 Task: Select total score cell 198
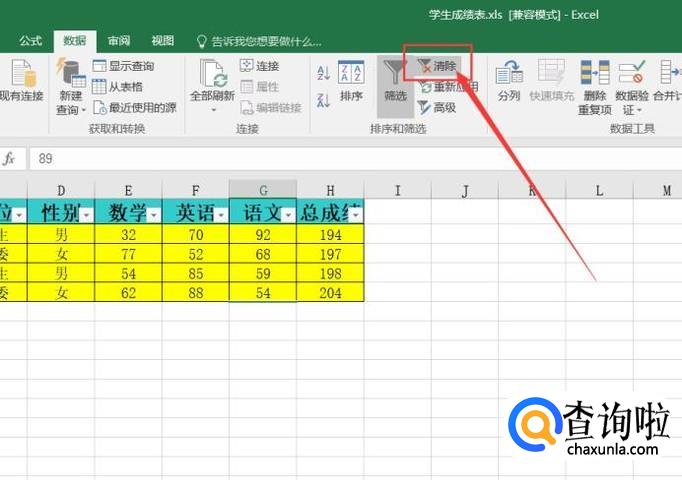click(331, 273)
